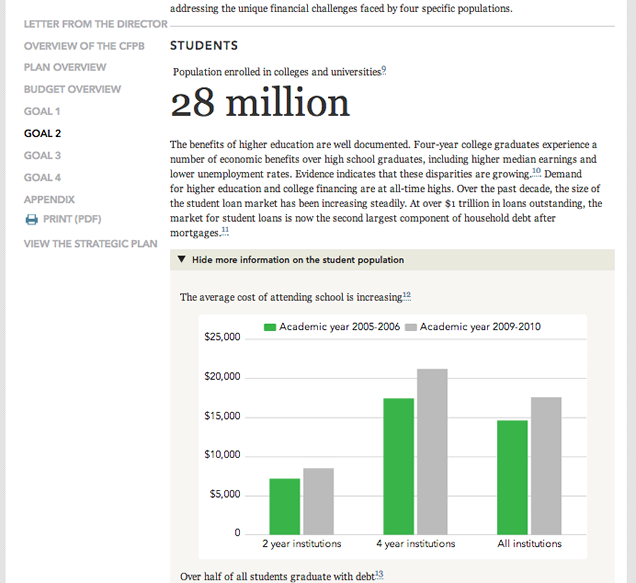
Task: Go to the Appendix
Action: coord(49,200)
